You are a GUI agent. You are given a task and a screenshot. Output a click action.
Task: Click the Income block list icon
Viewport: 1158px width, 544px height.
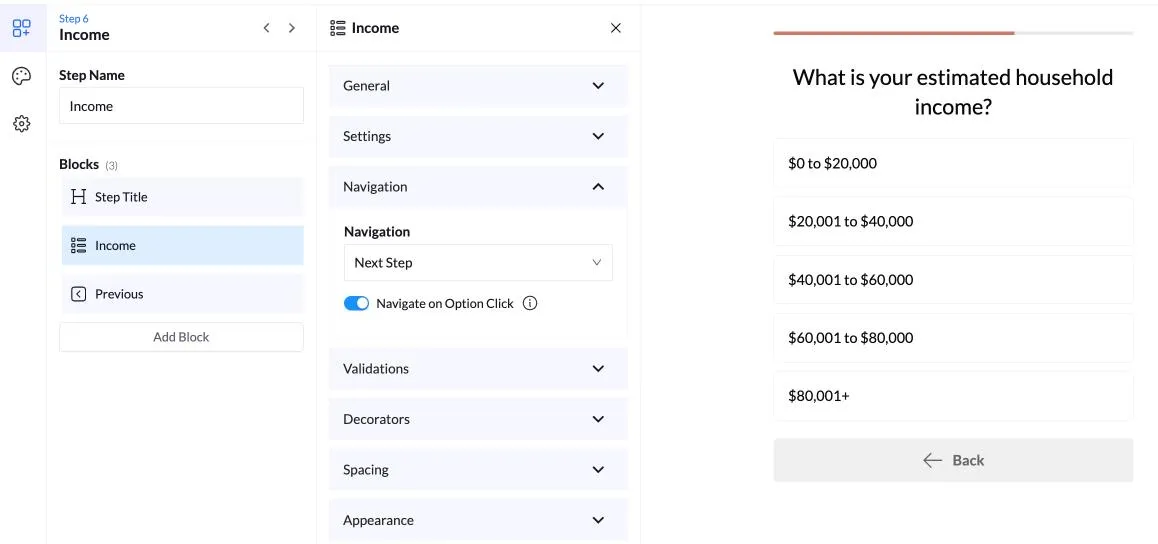click(x=78, y=246)
